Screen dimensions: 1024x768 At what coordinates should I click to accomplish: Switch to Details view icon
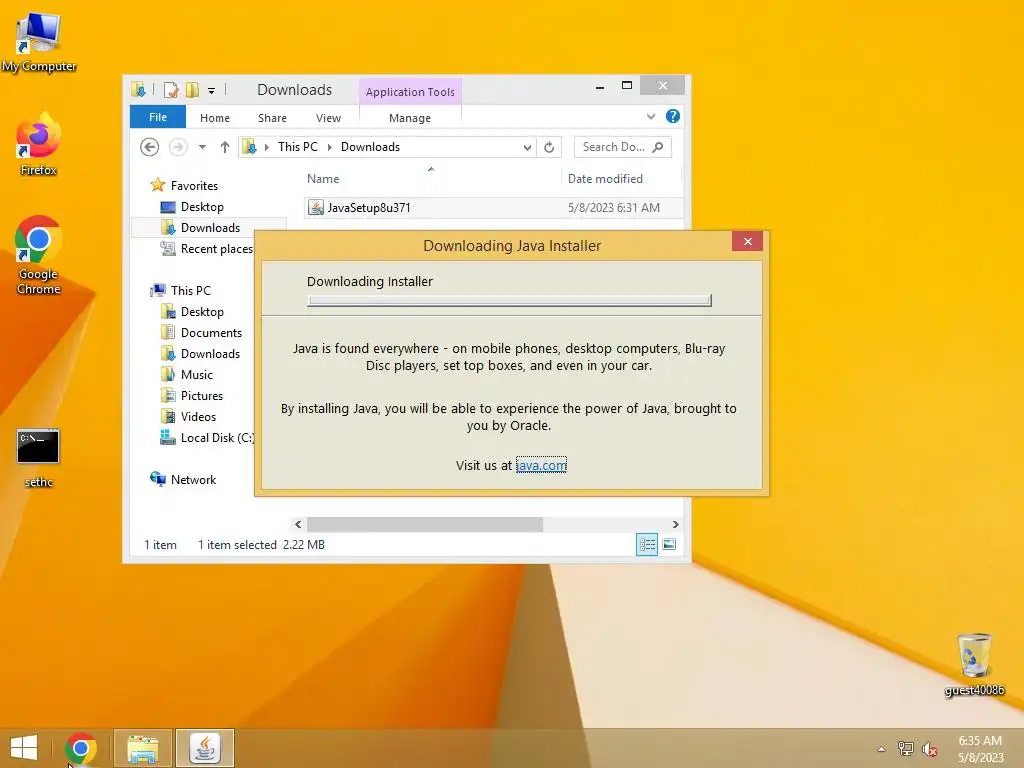647,544
